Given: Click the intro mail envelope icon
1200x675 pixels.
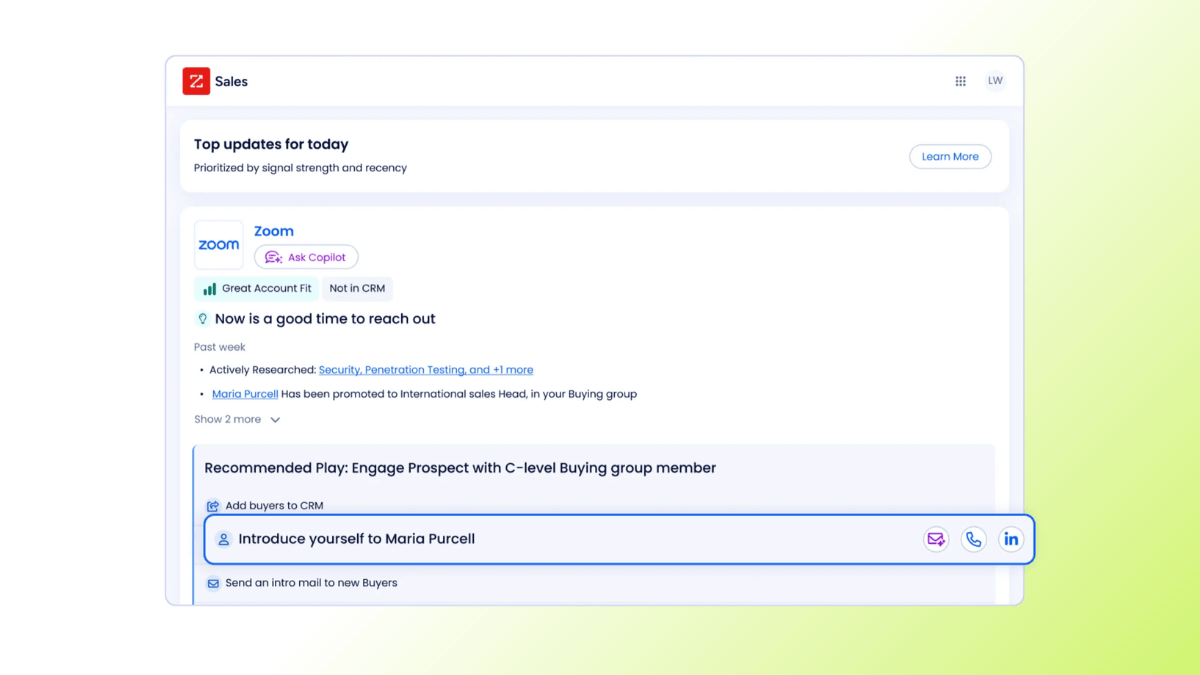Looking at the screenshot, I should [213, 583].
